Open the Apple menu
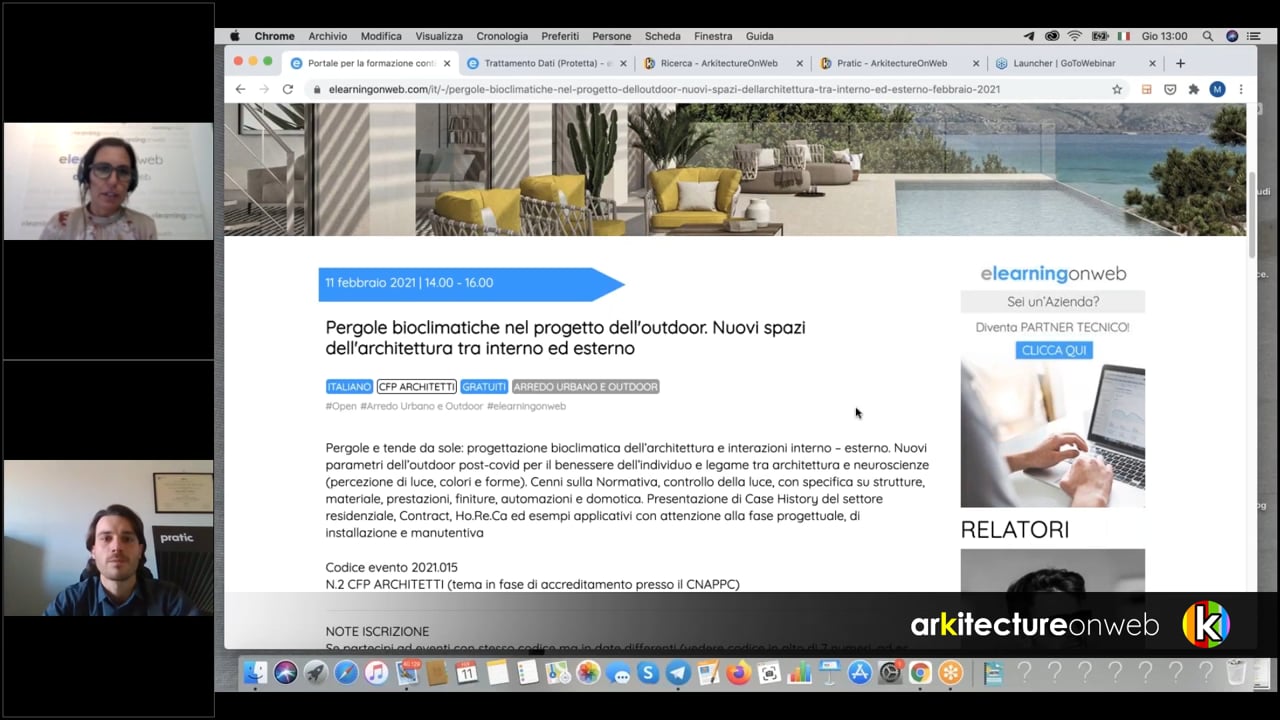The height and width of the screenshot is (720, 1280). click(x=235, y=36)
